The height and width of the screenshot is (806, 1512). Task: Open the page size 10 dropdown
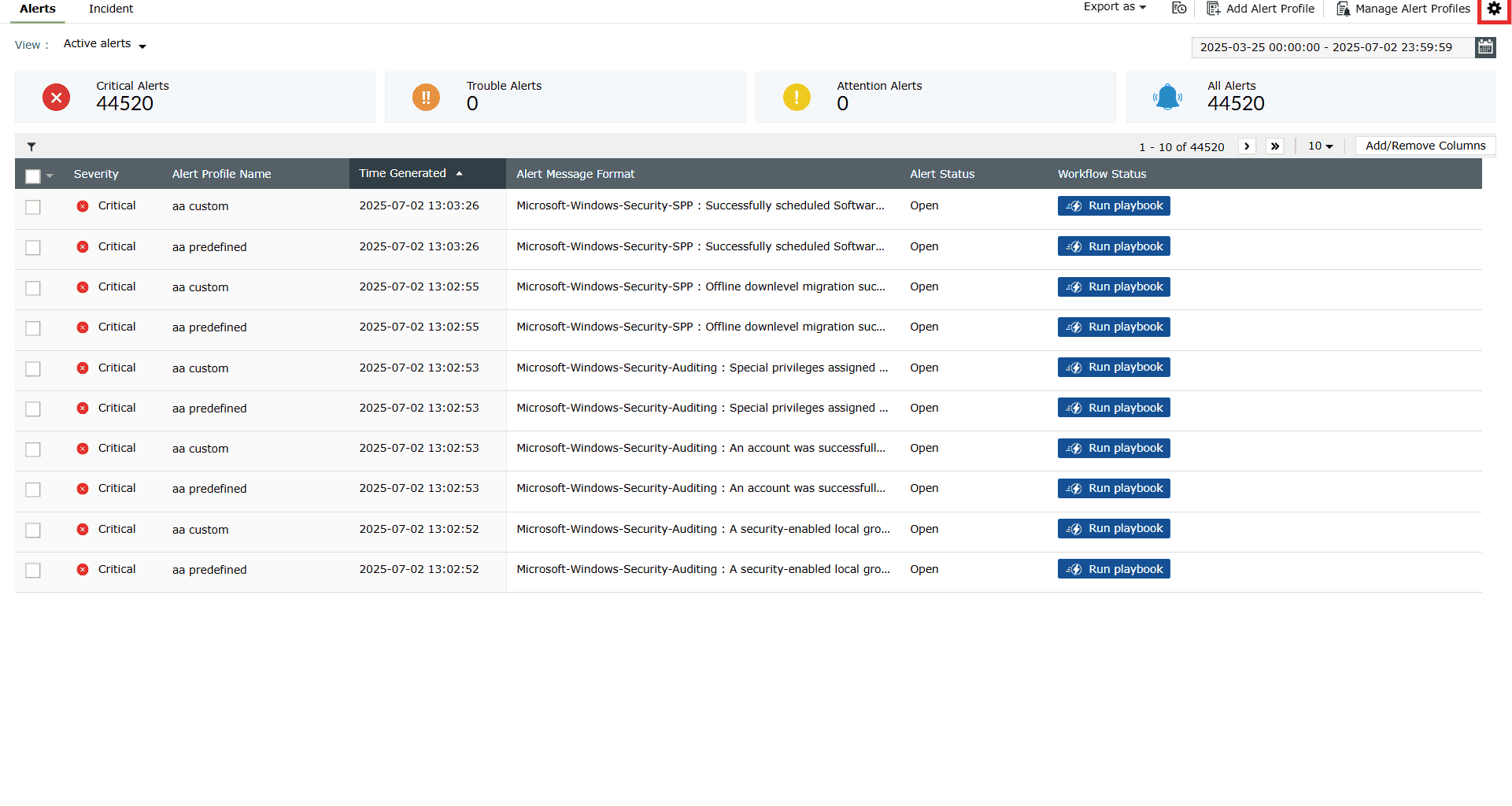click(x=1320, y=146)
